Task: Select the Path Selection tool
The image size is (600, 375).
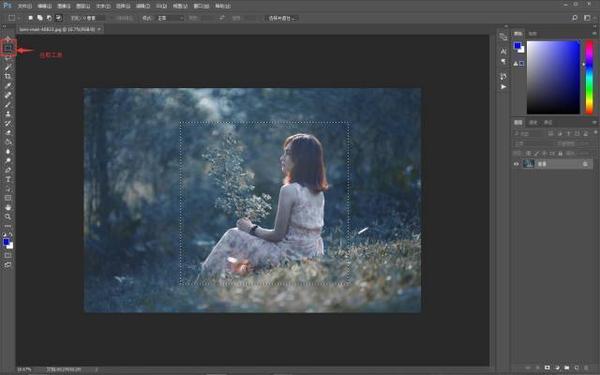Action: tap(8, 189)
